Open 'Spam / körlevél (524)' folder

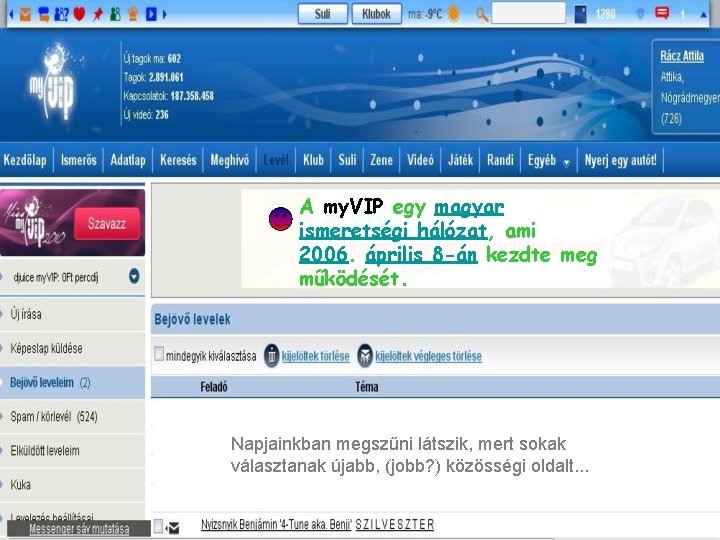[73, 416]
